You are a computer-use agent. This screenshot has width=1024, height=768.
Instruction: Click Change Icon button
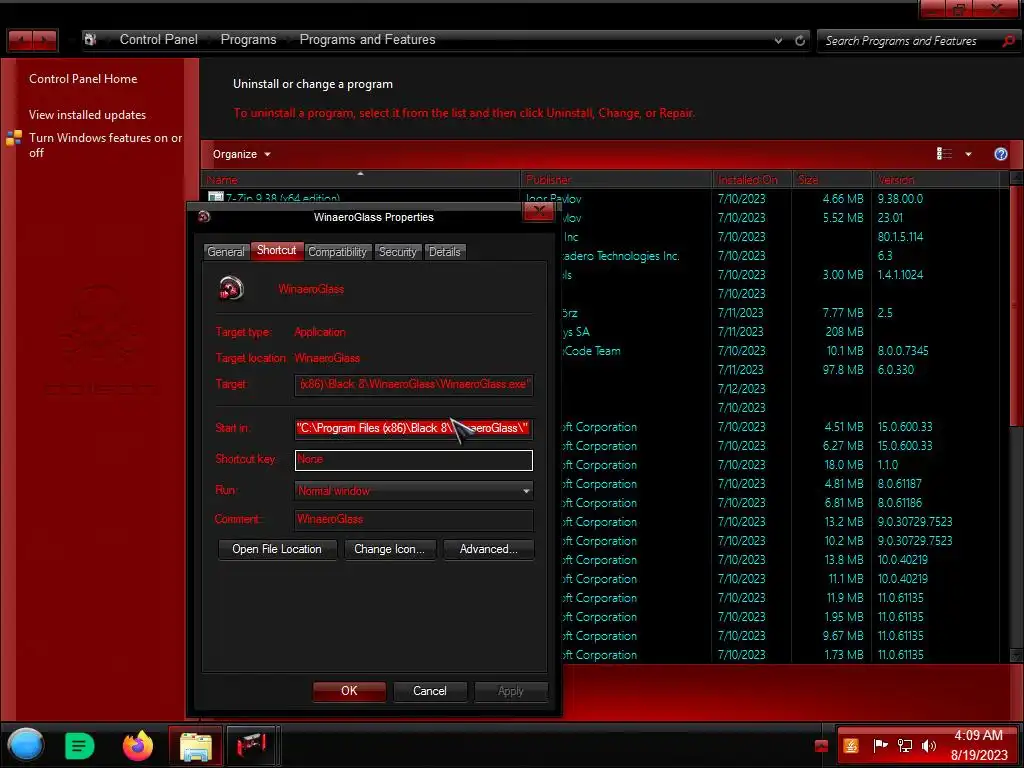click(389, 549)
